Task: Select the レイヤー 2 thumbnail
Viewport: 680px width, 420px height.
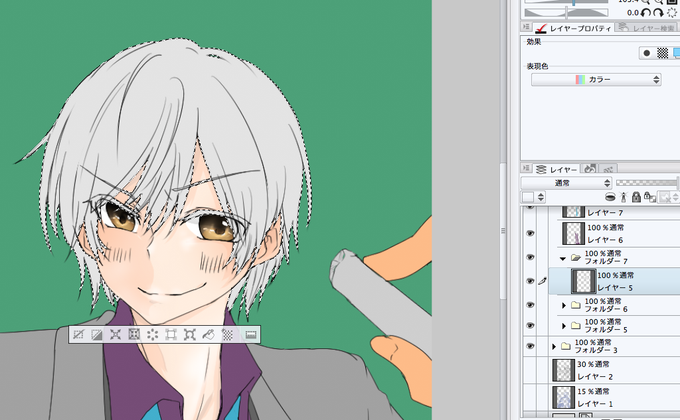Action: [x=563, y=370]
